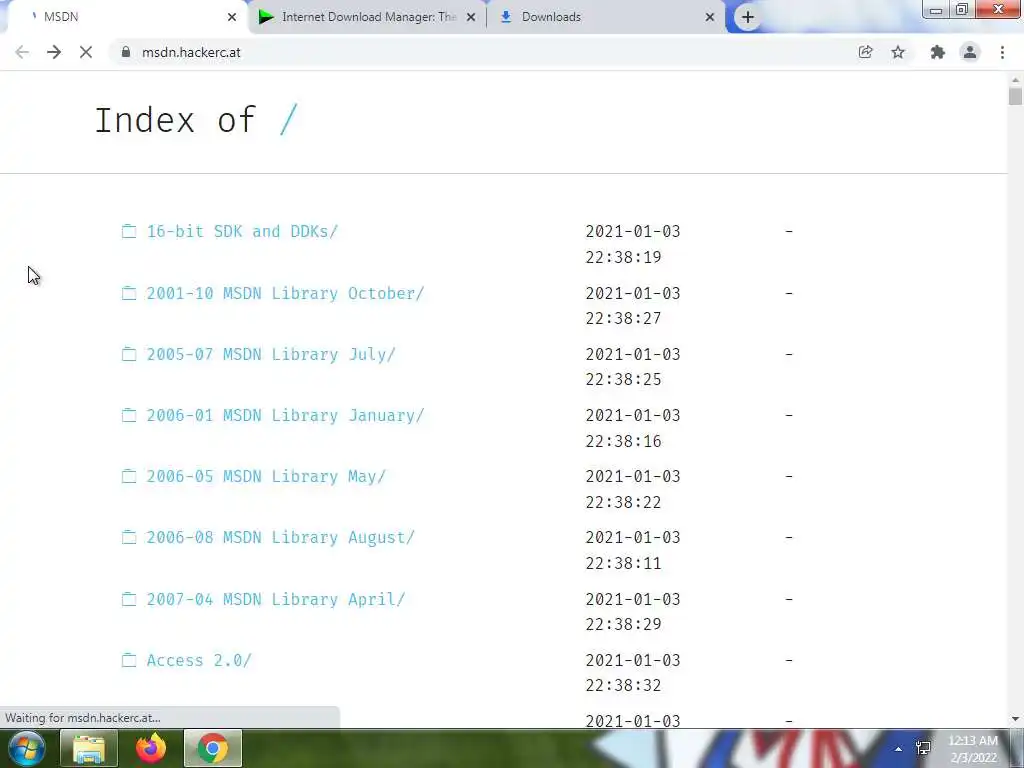Click the network icon in the system tray
The width and height of the screenshot is (1024, 768).
pos(923,748)
